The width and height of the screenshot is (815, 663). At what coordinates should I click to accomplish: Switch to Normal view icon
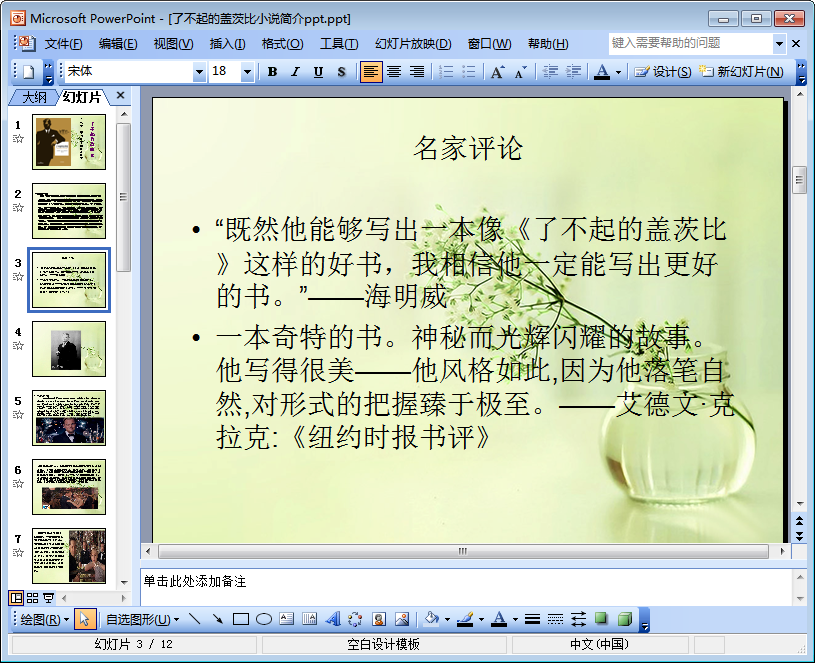click(x=17, y=598)
